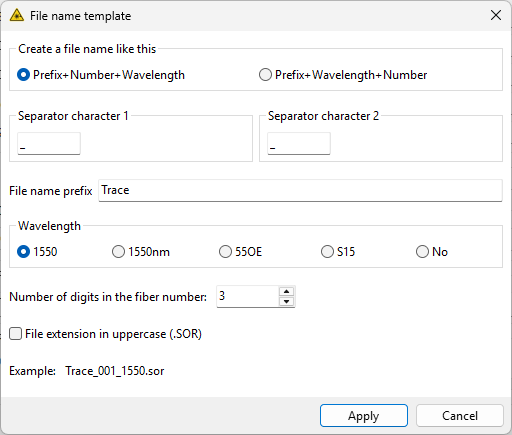512x435 pixels.
Task: Click the fiber number digits field
Action: point(247,296)
